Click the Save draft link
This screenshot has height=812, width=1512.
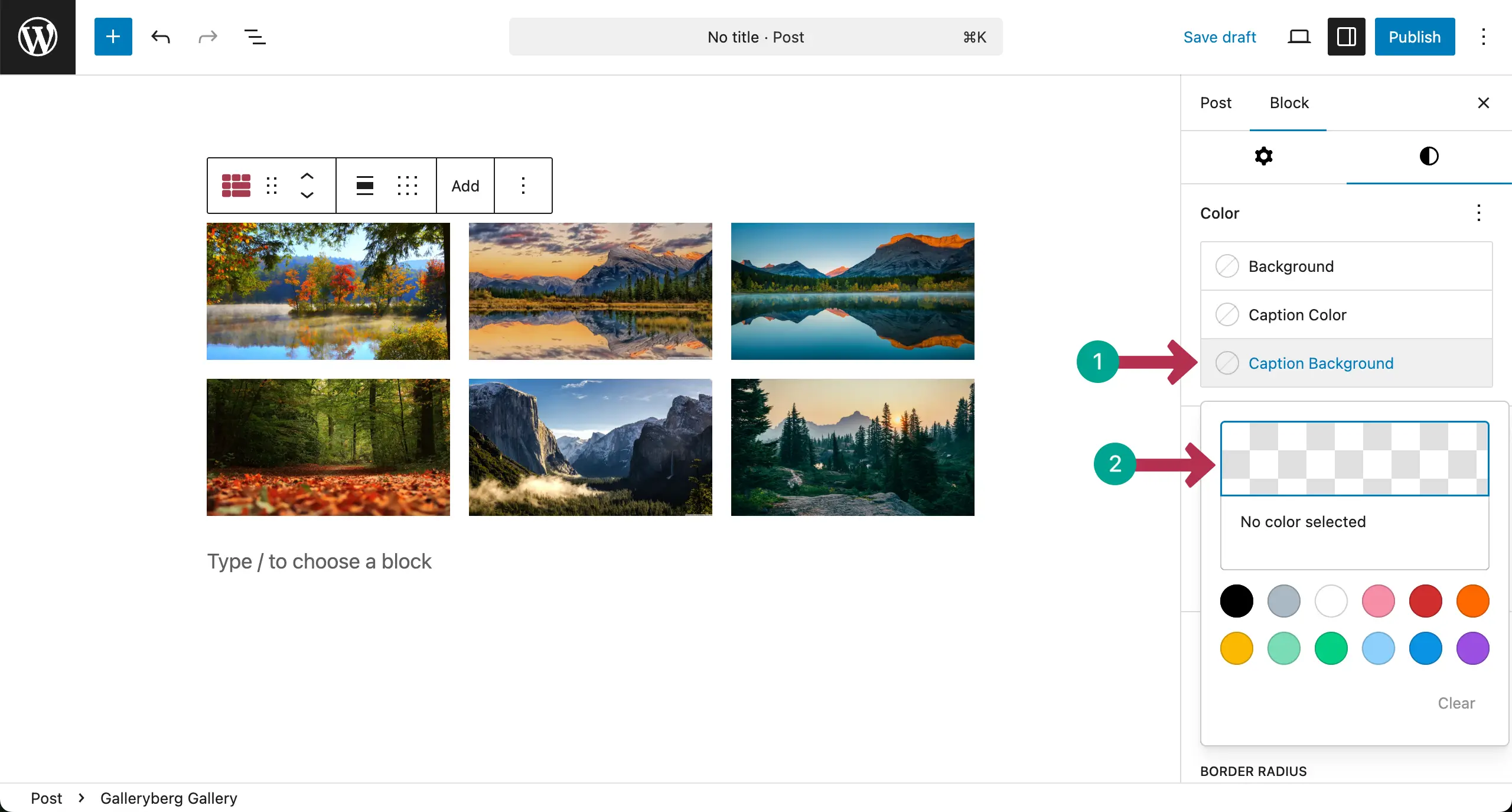(1220, 37)
